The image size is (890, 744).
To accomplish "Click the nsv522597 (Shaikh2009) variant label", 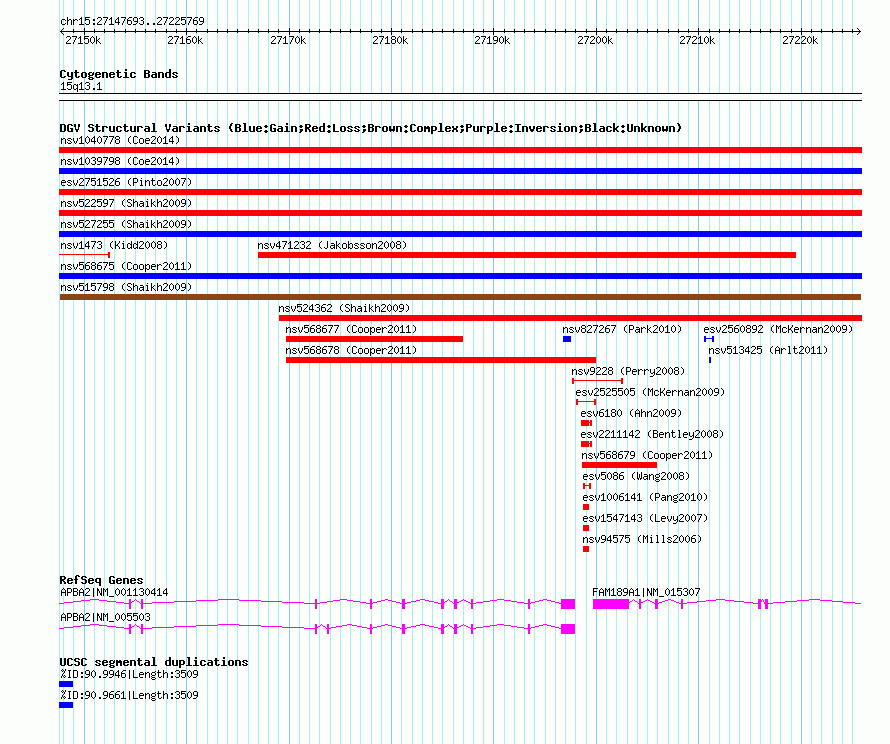I will coord(126,203).
